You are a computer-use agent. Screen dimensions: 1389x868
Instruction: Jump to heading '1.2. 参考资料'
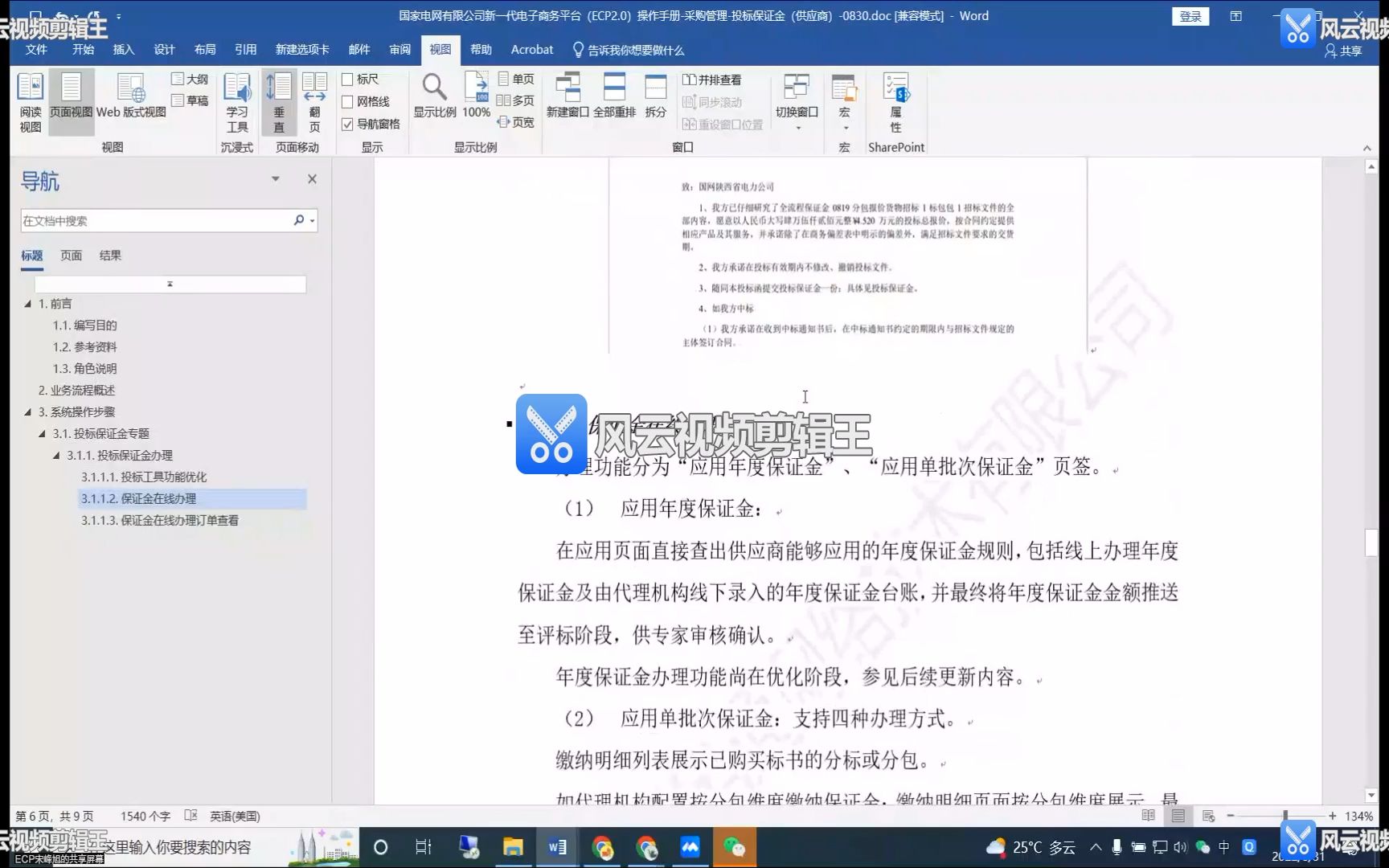[84, 347]
